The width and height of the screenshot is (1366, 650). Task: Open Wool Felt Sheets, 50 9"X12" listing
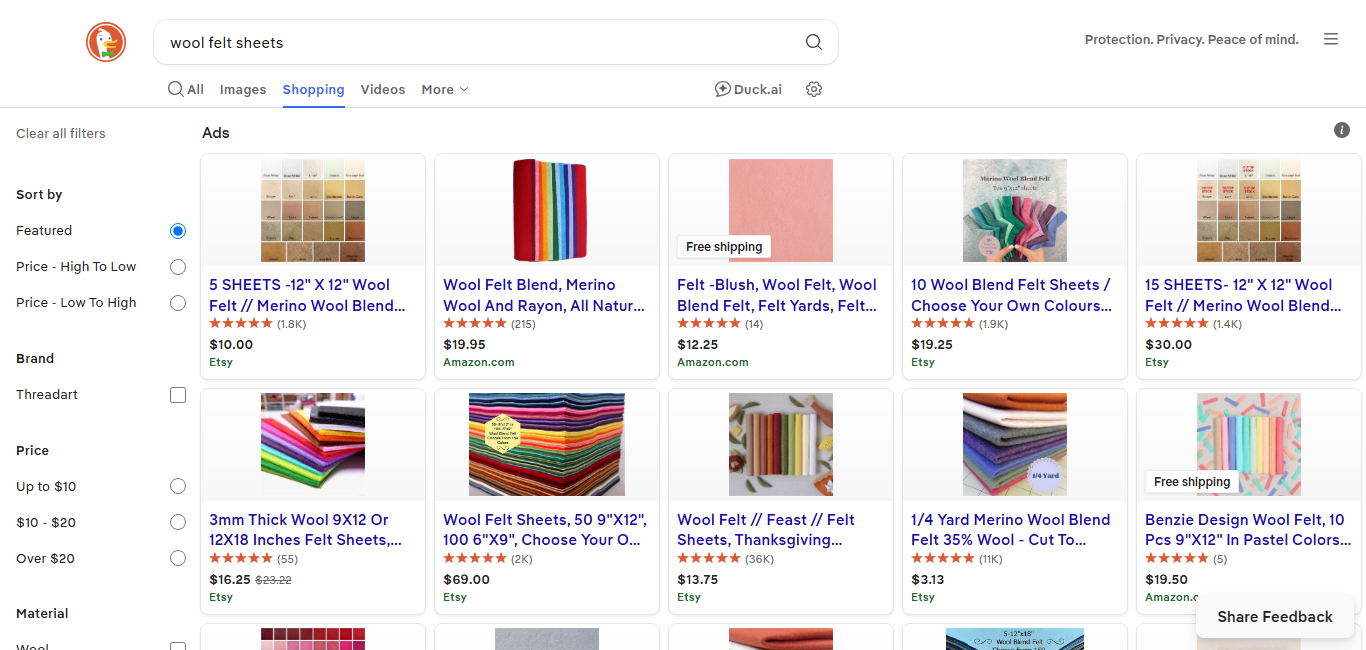point(545,530)
